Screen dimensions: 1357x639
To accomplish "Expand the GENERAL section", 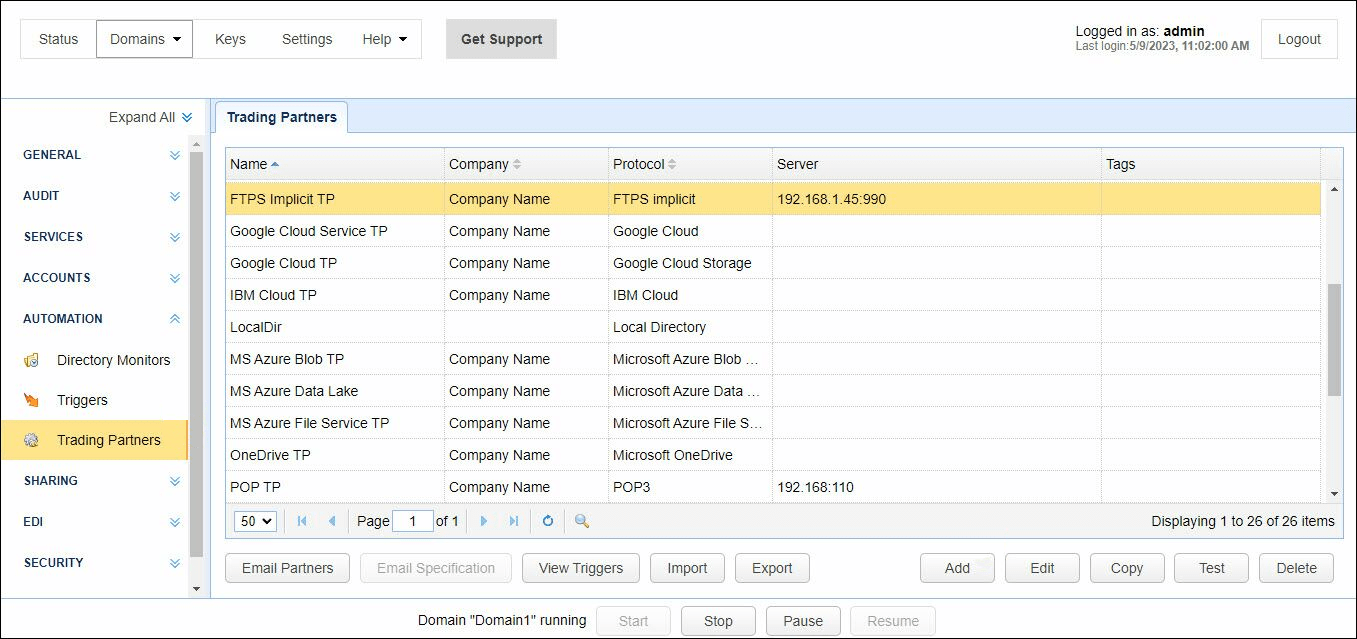I will (x=175, y=155).
